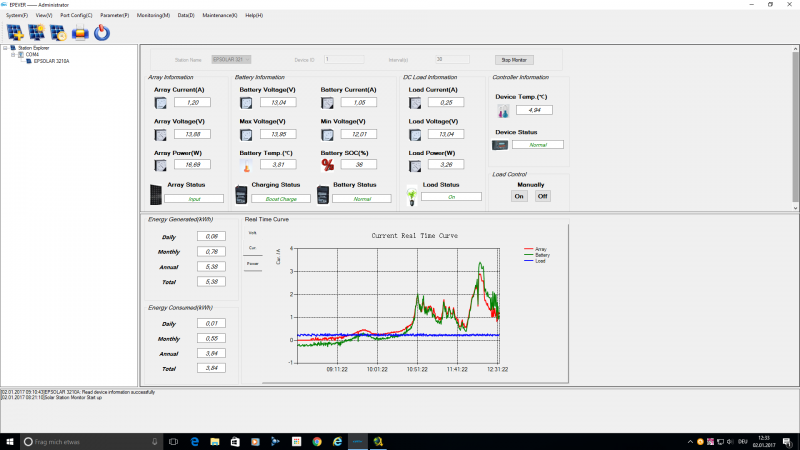Screen dimensions: 800x450
Task: Click the Battery Voltage value field
Action: click(x=278, y=103)
